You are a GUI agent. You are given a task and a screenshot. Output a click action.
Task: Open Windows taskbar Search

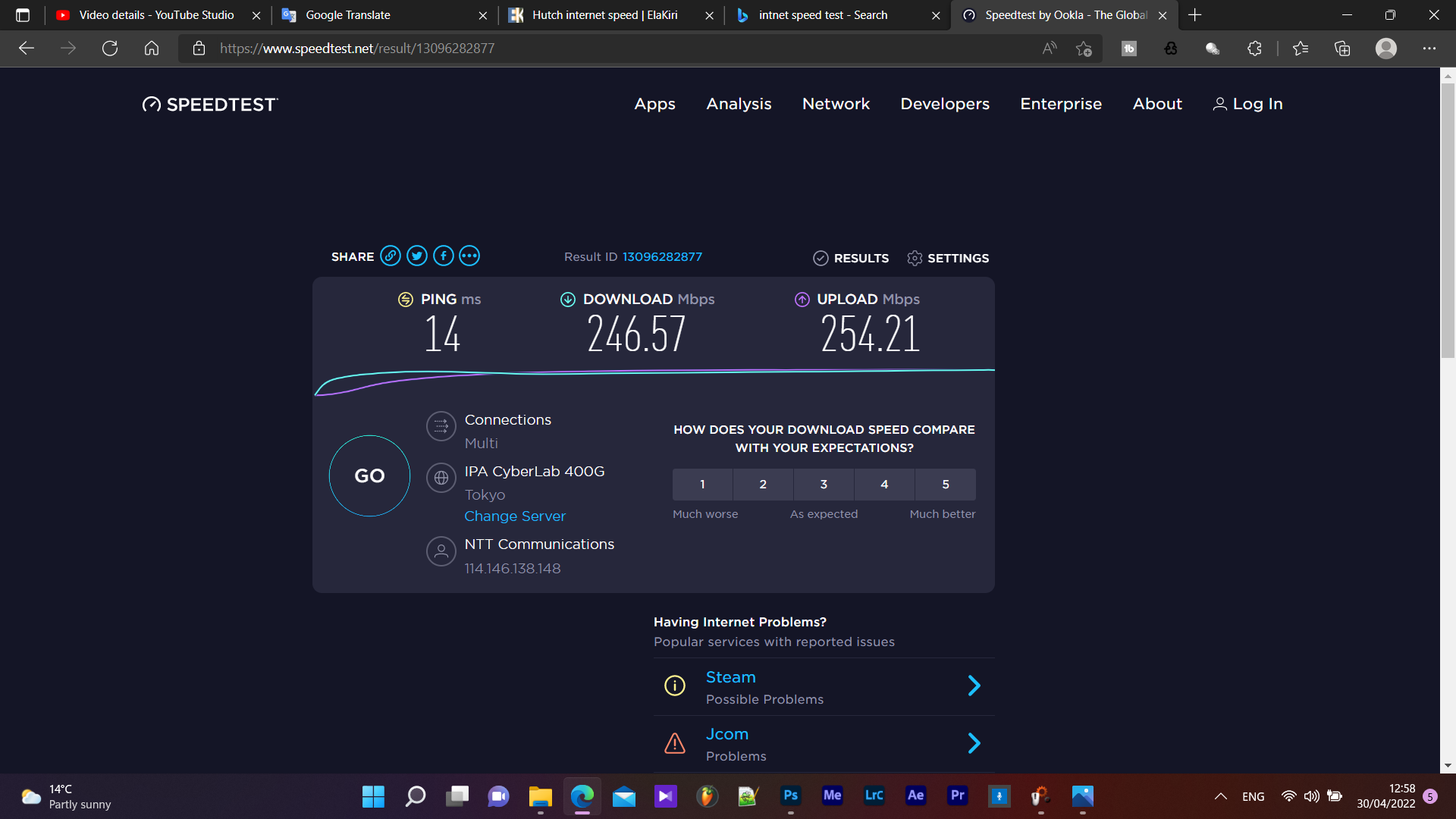click(415, 796)
